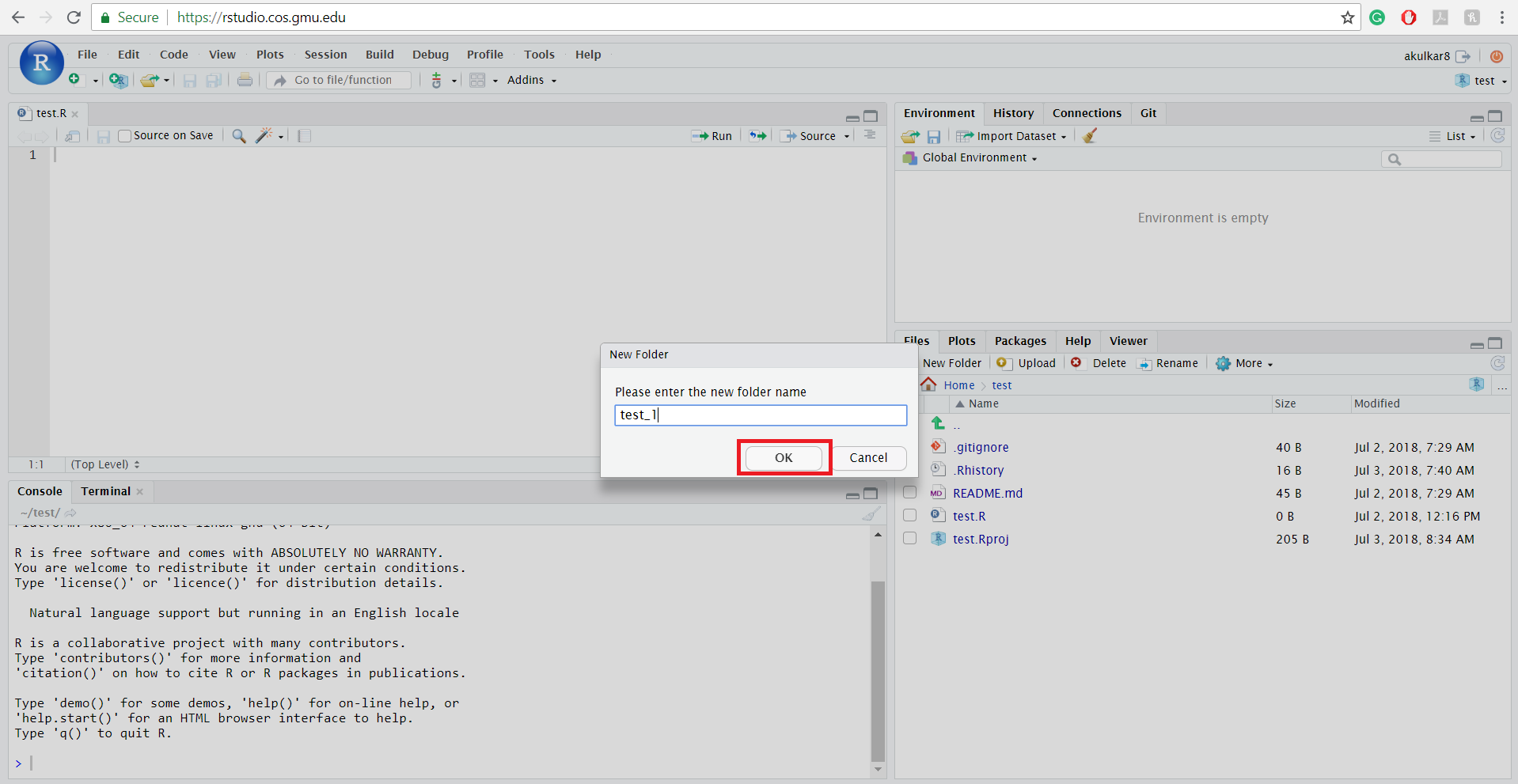This screenshot has width=1518, height=784.
Task: Open More gear dropdown in Files
Action: (1244, 363)
